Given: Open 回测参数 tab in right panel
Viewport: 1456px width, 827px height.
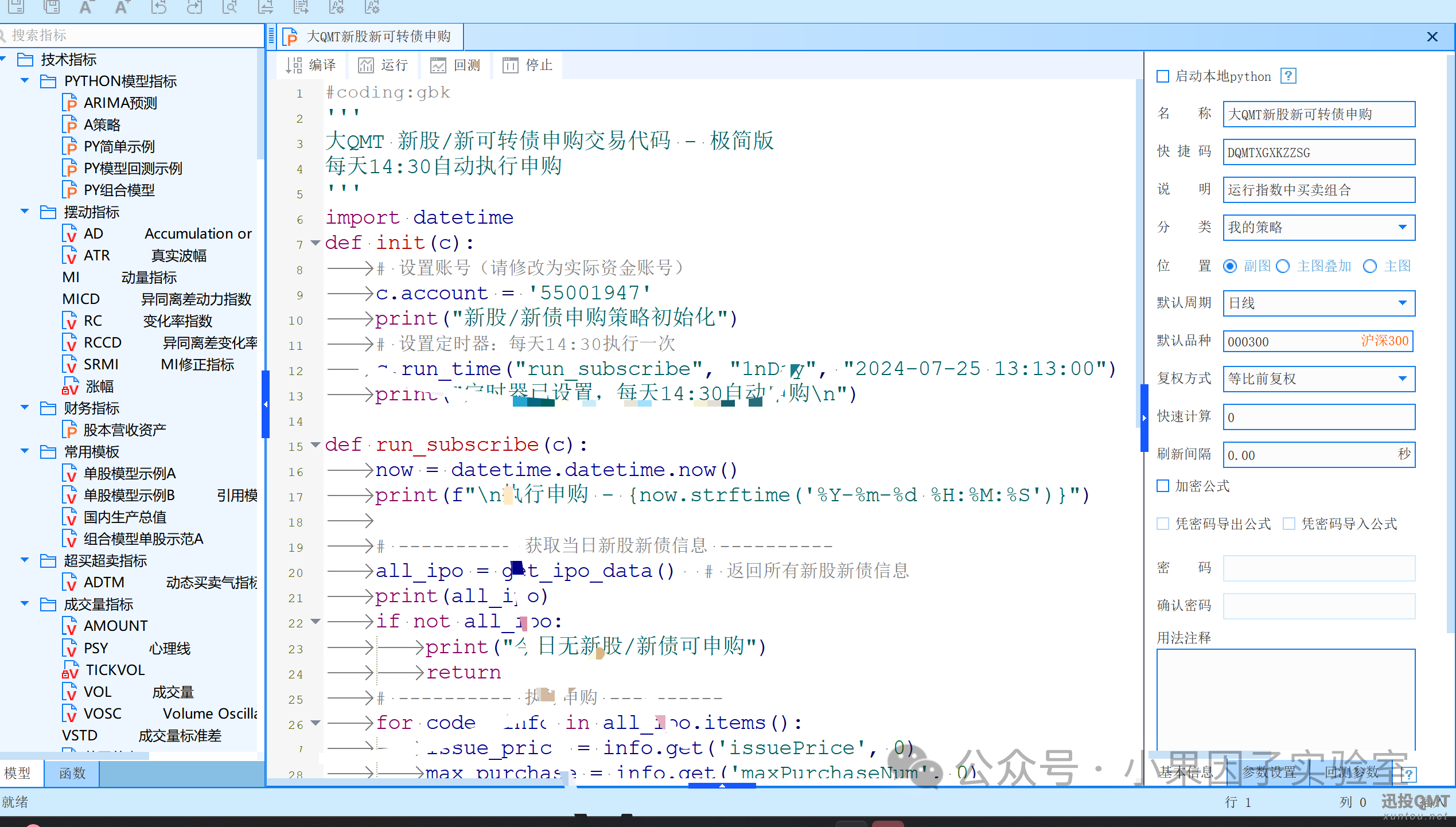Looking at the screenshot, I should pos(1351,772).
